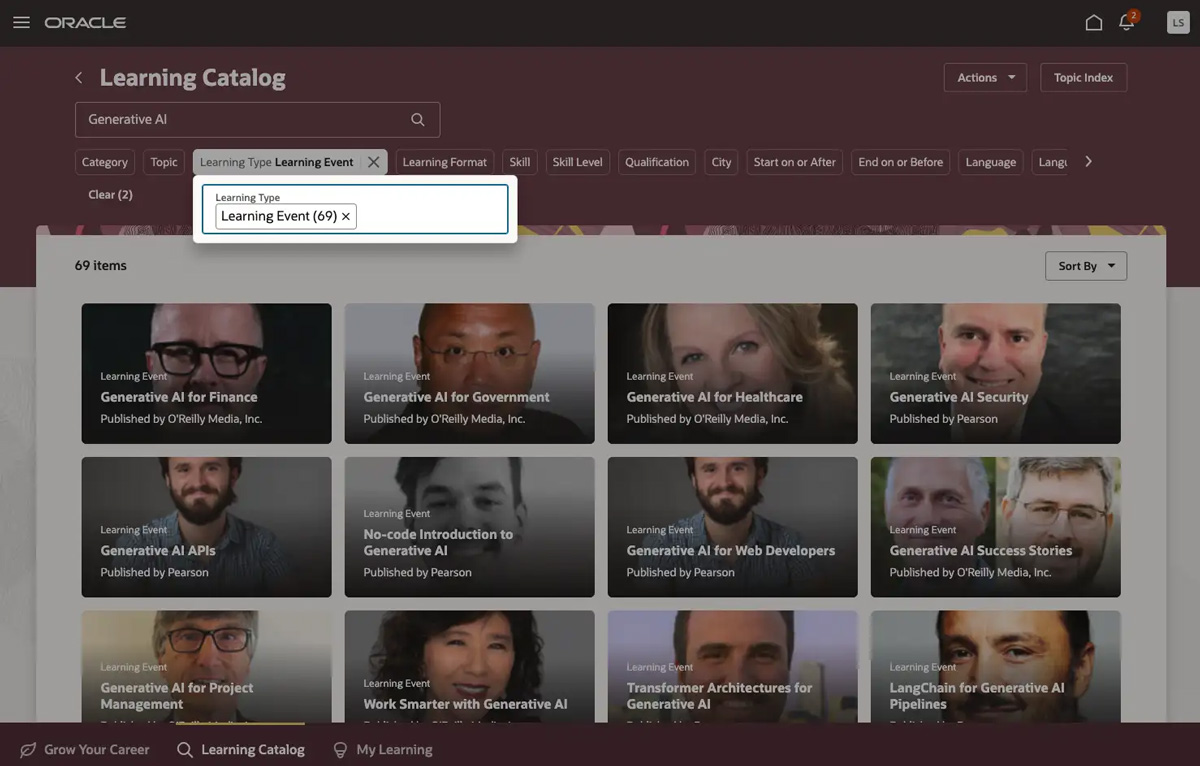Screen dimensions: 1200x766
Task: Click the Learning Type Learning Event chip
Action: click(277, 162)
